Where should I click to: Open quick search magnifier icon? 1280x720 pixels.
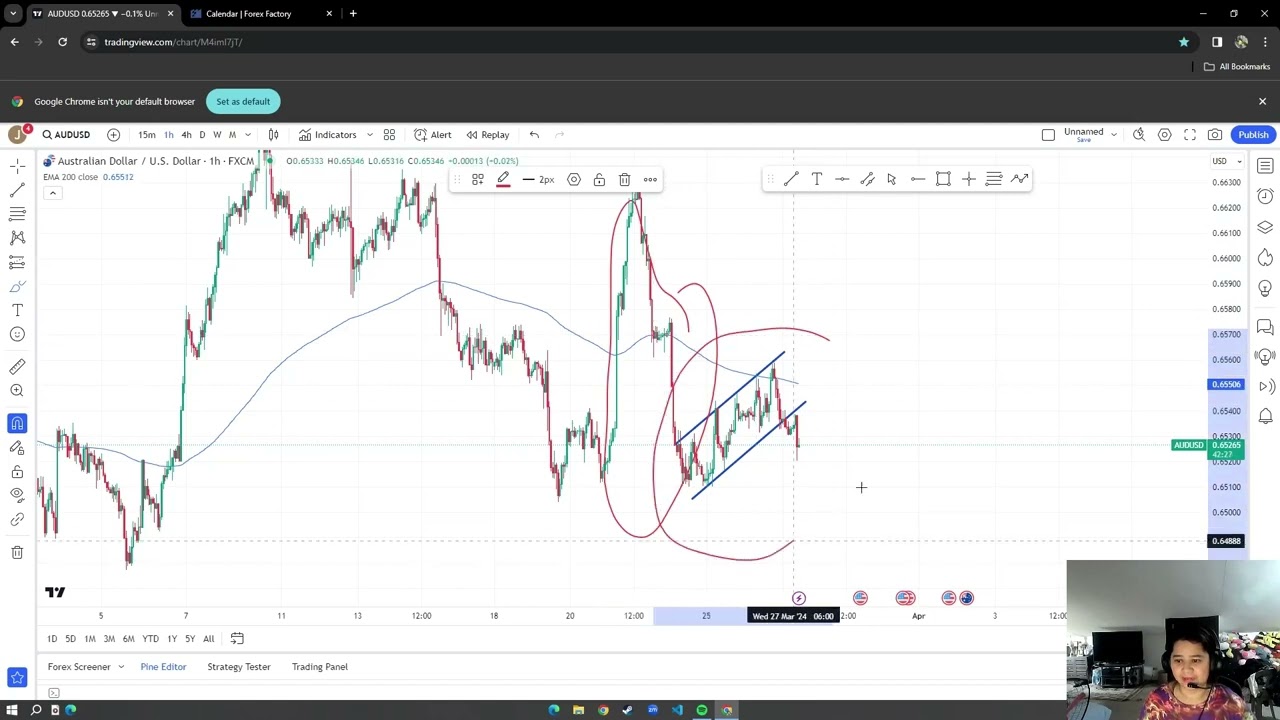[1139, 135]
